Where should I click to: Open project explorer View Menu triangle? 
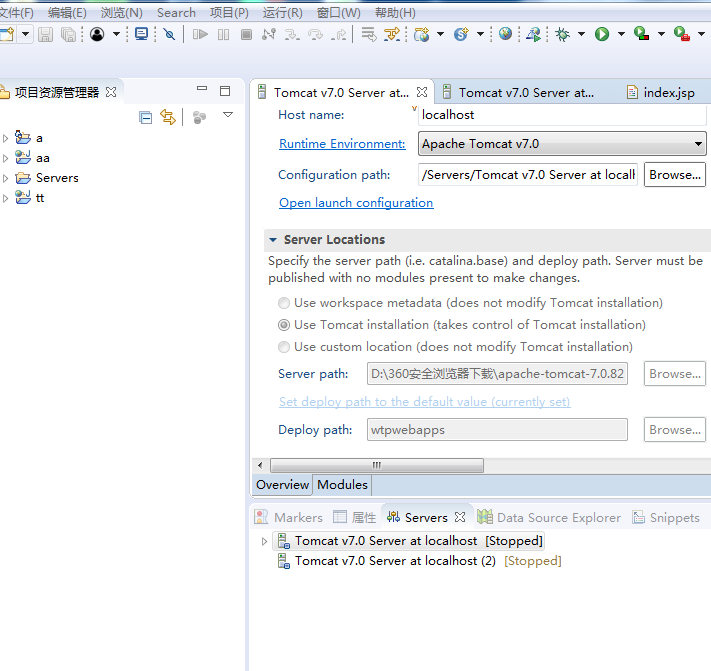pos(228,115)
